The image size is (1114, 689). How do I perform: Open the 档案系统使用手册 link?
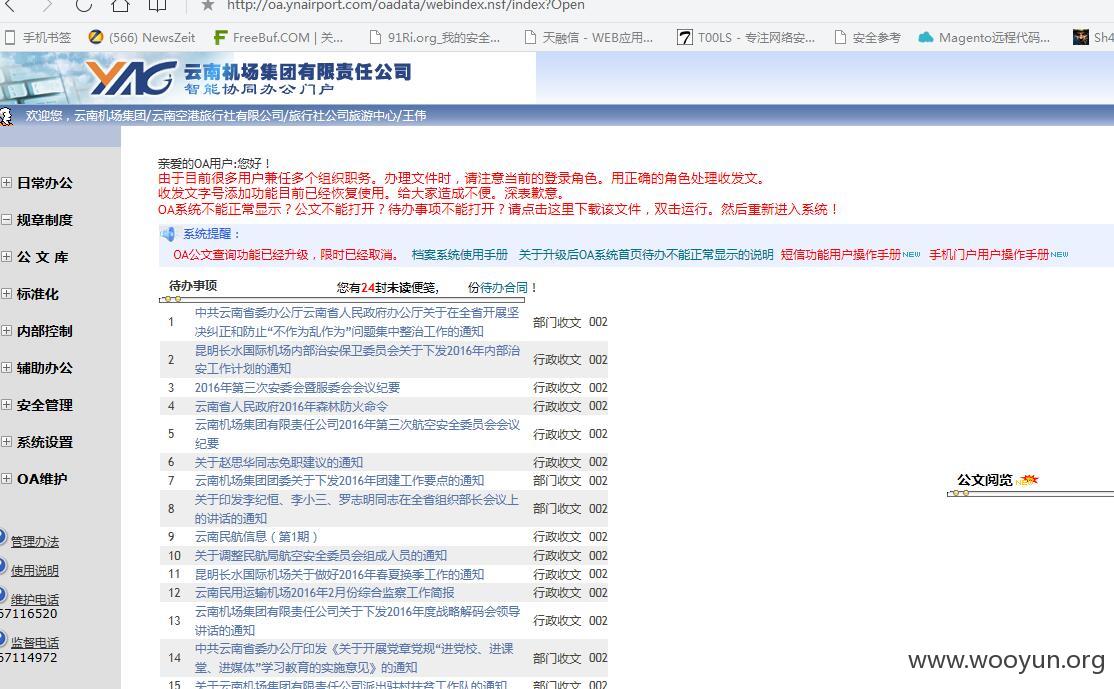460,254
